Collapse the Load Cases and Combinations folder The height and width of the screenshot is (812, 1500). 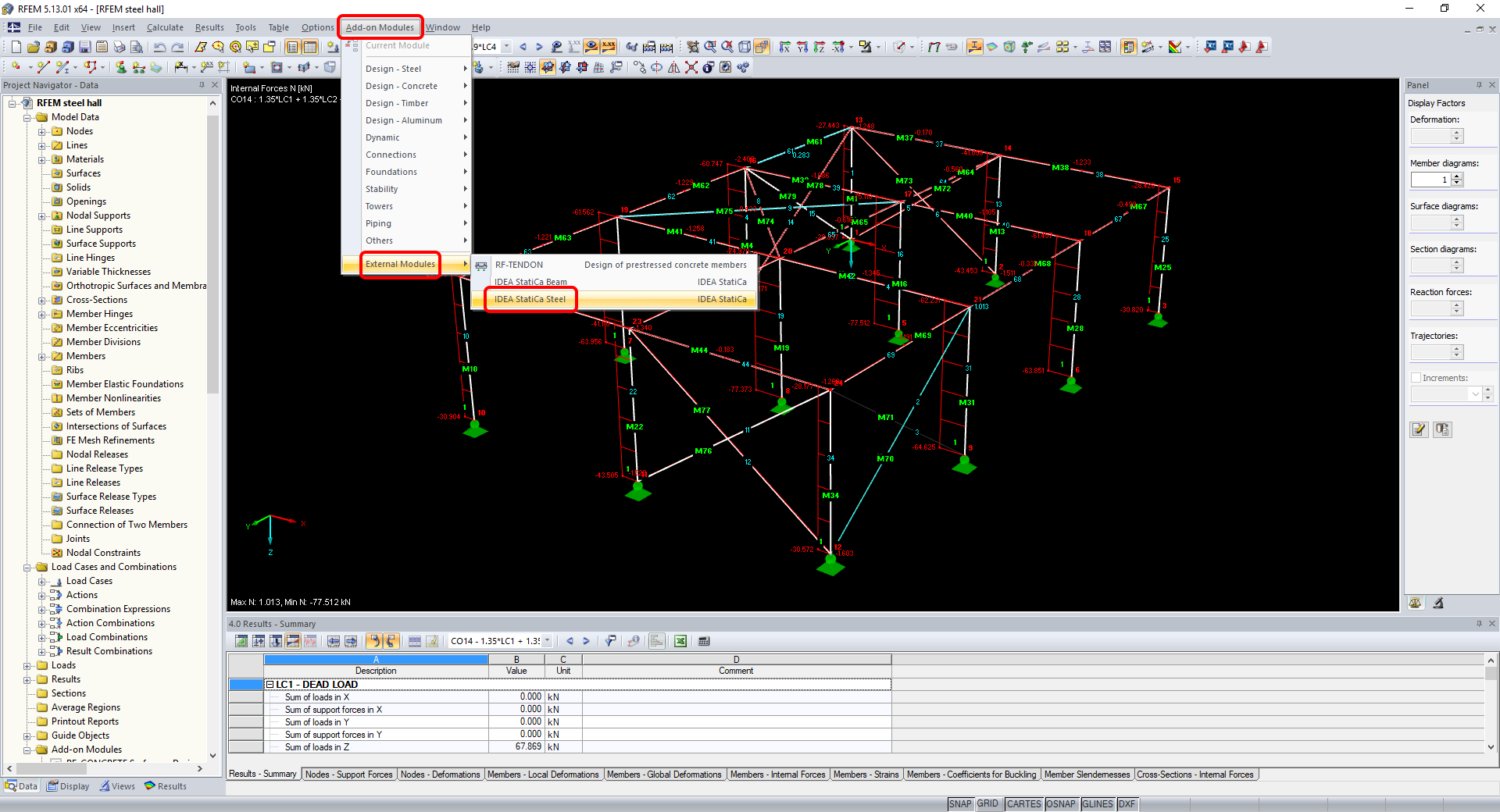coord(27,568)
